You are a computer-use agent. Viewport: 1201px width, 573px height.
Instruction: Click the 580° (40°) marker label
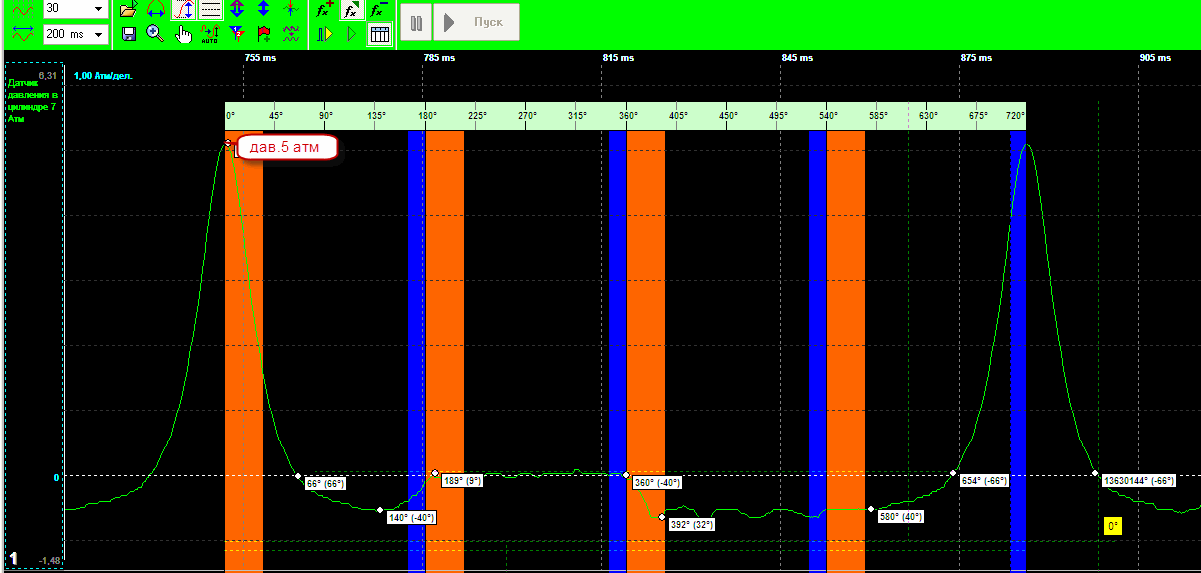click(x=901, y=518)
